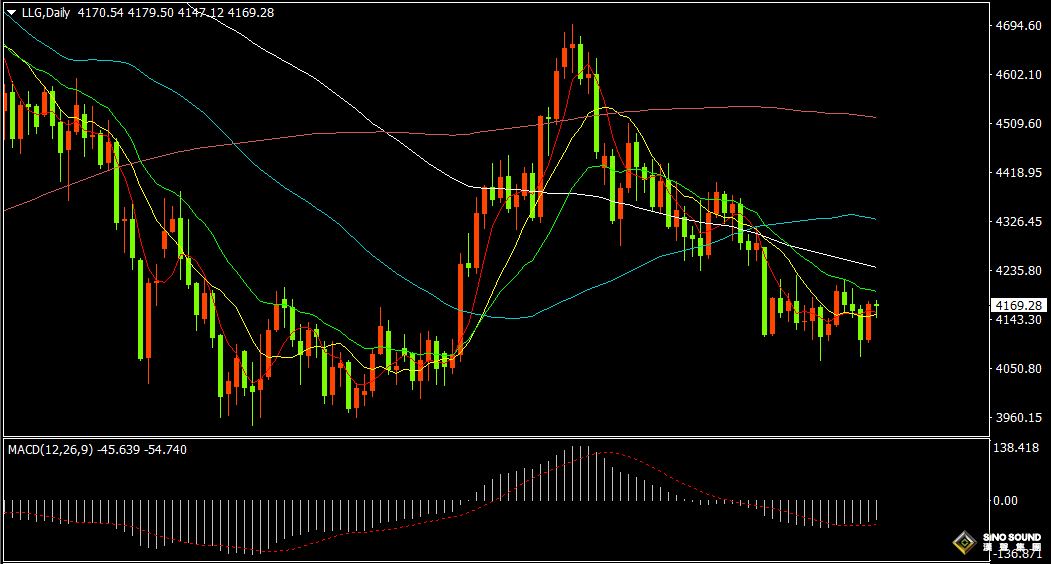Click the 4143.30 price axis label
The width and height of the screenshot is (1051, 564).
point(1019,319)
